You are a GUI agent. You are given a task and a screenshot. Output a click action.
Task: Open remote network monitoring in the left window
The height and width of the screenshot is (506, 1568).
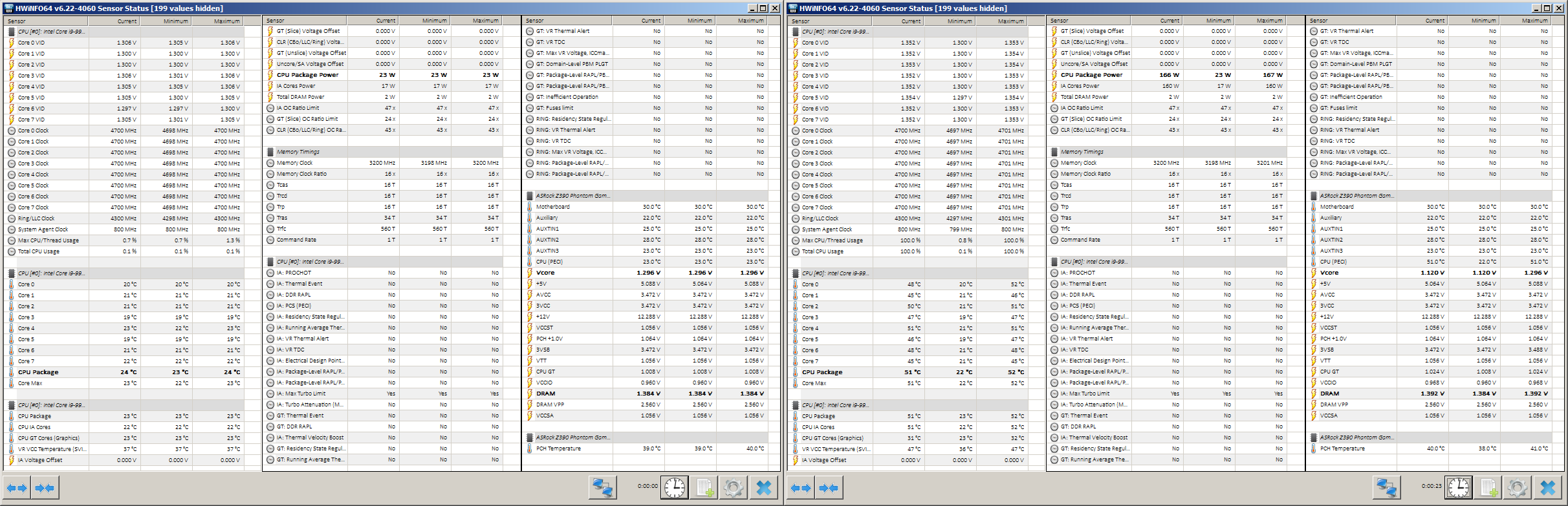602,488
